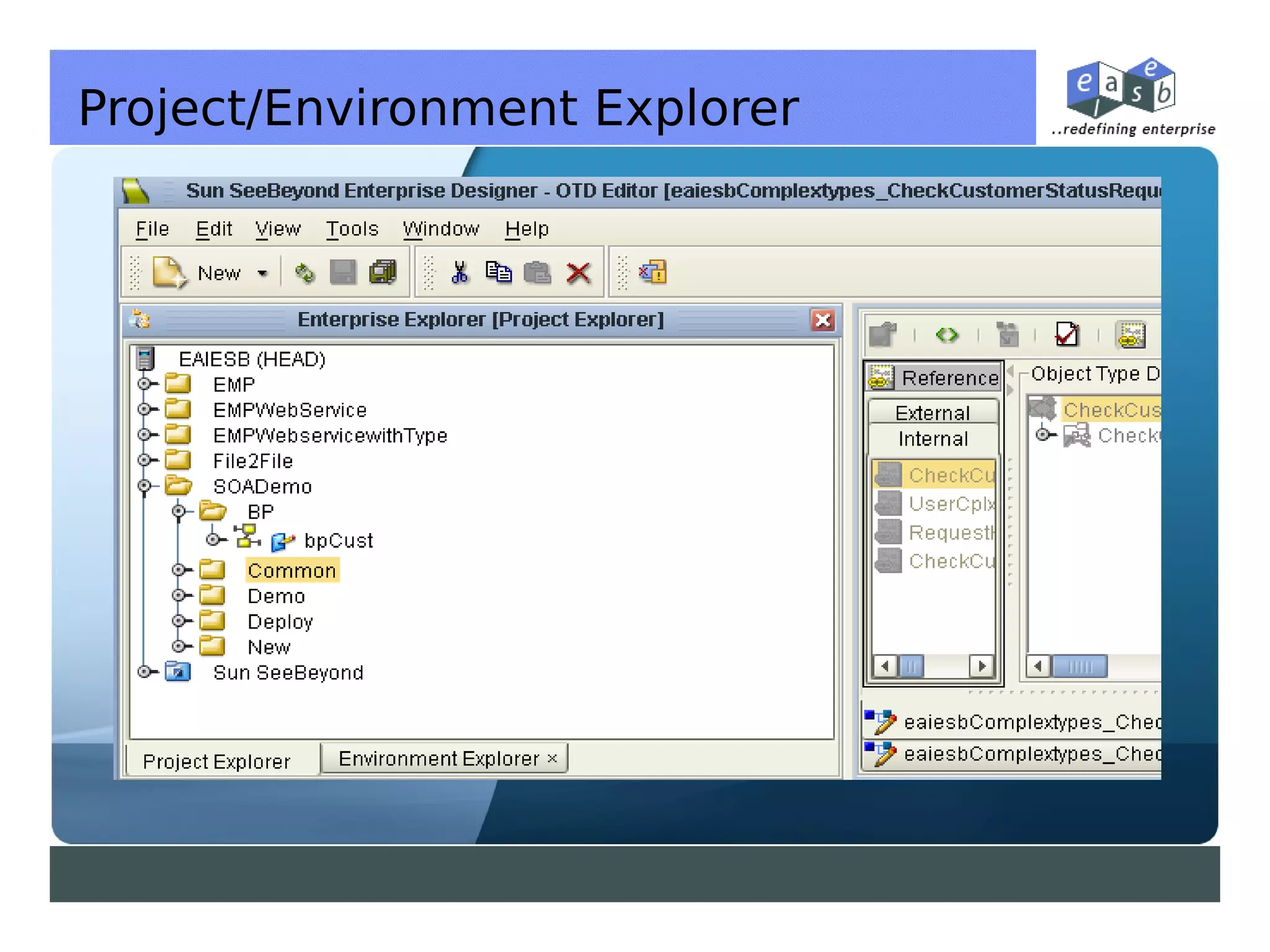Click the Internal button
This screenshot has width=1270, height=952.
(933, 438)
